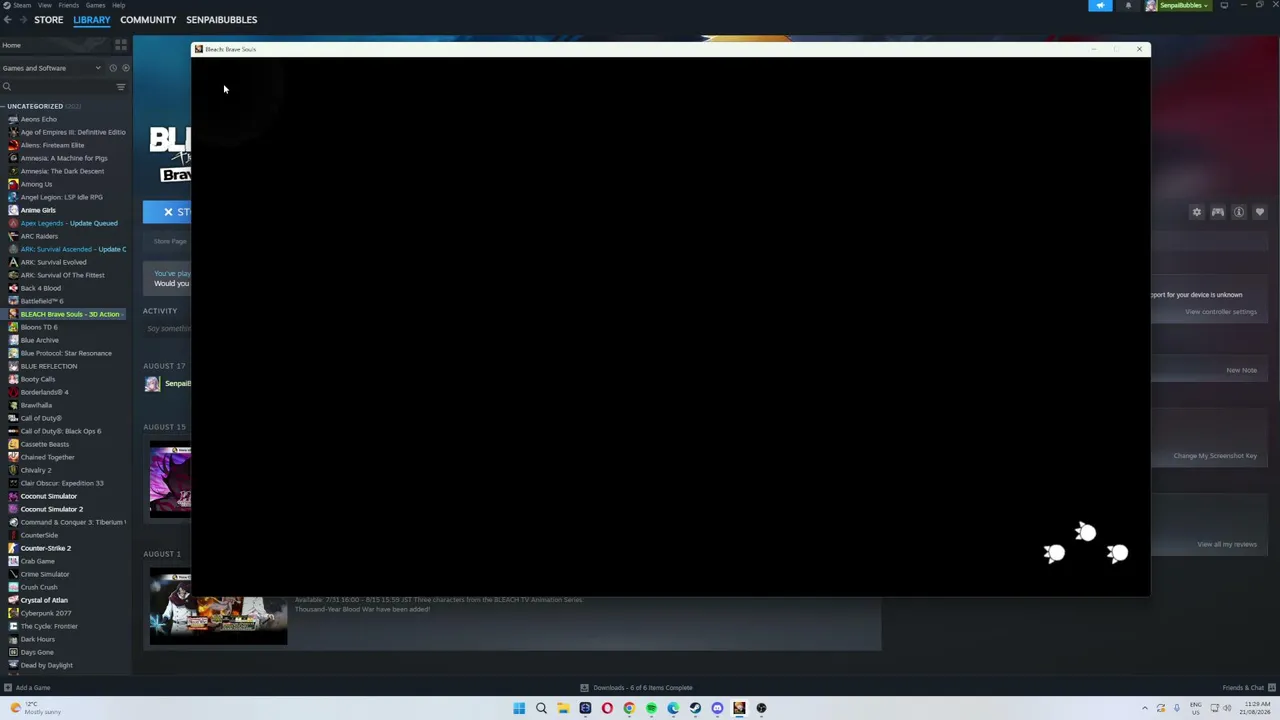Create a New Note
This screenshot has height=720, width=1280.
(x=1241, y=370)
